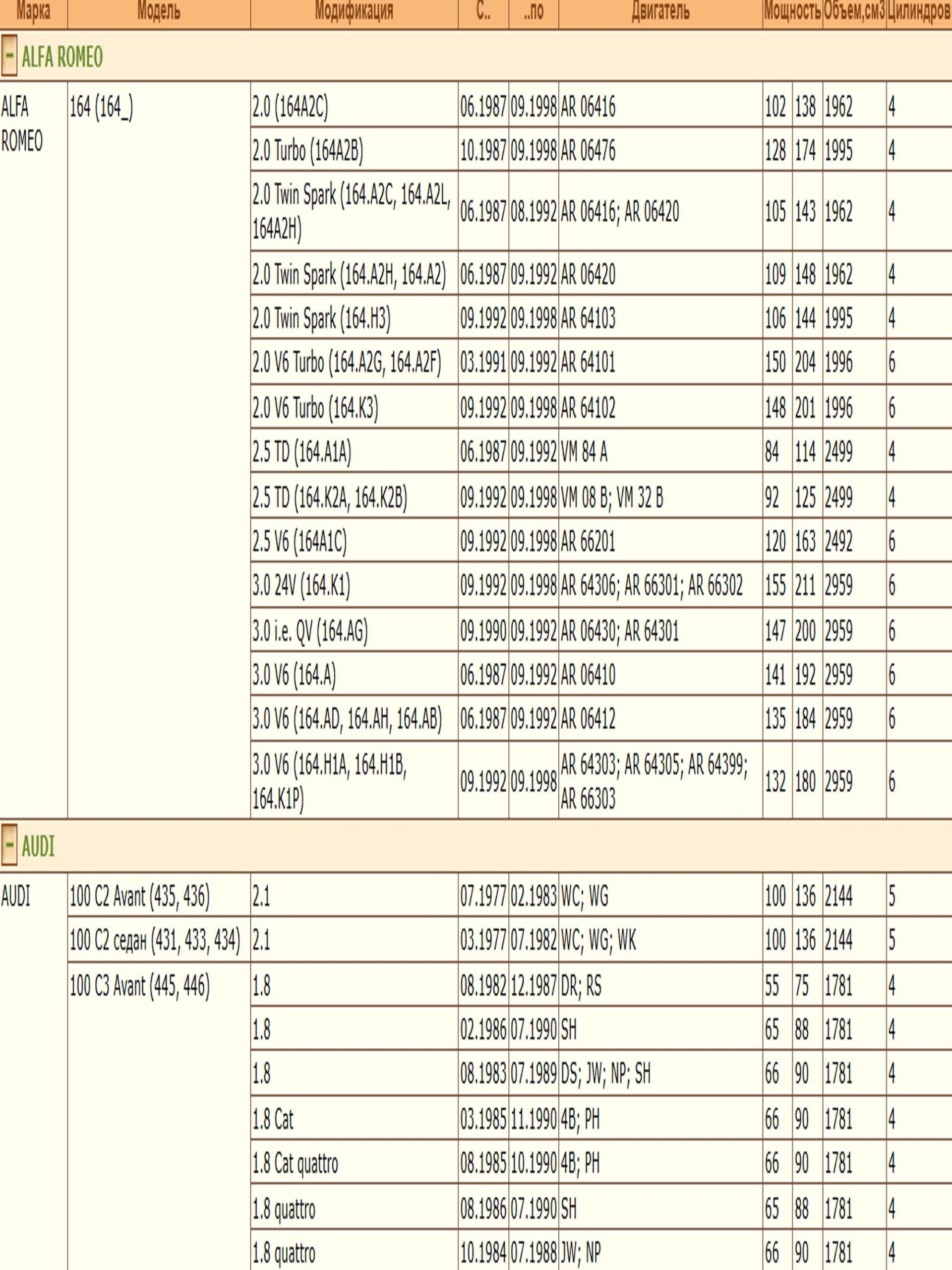This screenshot has height=1270, width=952.
Task: Click the Мощность column header
Action: click(x=792, y=11)
